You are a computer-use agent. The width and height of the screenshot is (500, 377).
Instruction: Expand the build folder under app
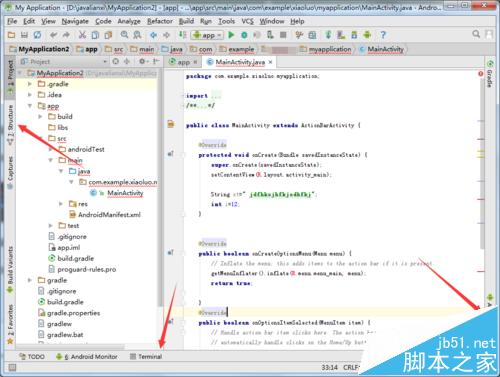(40, 117)
